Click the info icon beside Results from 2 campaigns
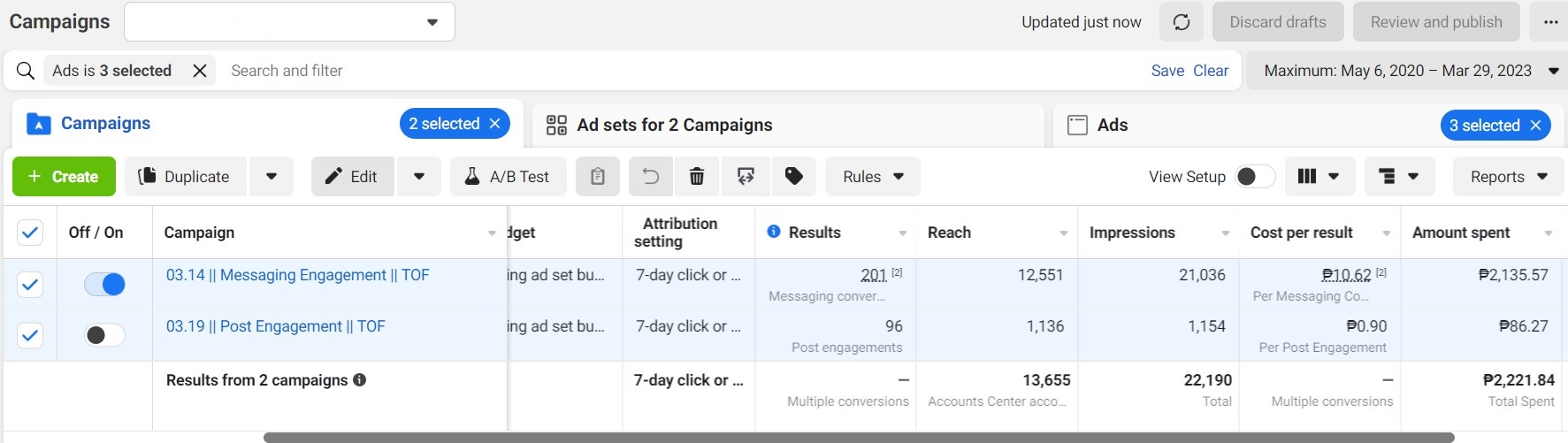The width and height of the screenshot is (1568, 443). [x=360, y=380]
